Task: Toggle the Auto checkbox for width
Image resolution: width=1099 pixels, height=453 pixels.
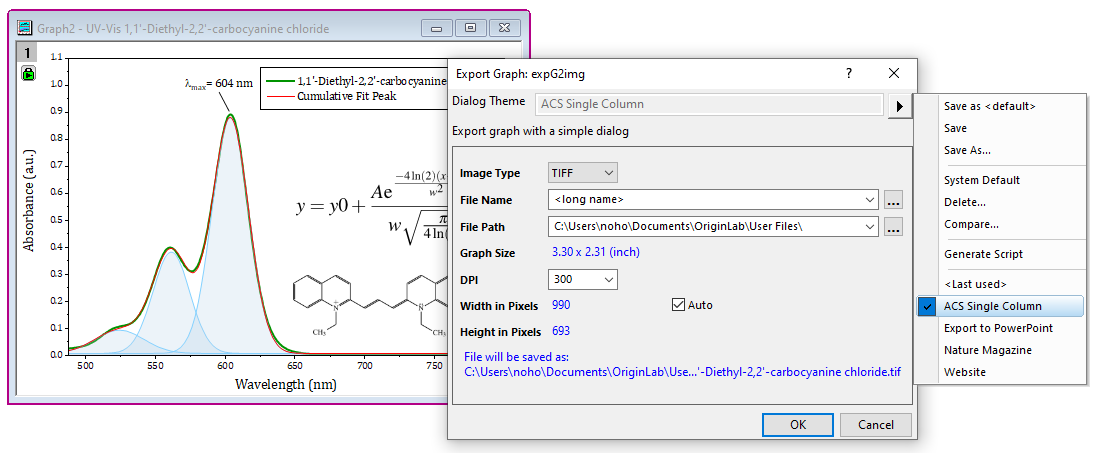Action: point(679,305)
